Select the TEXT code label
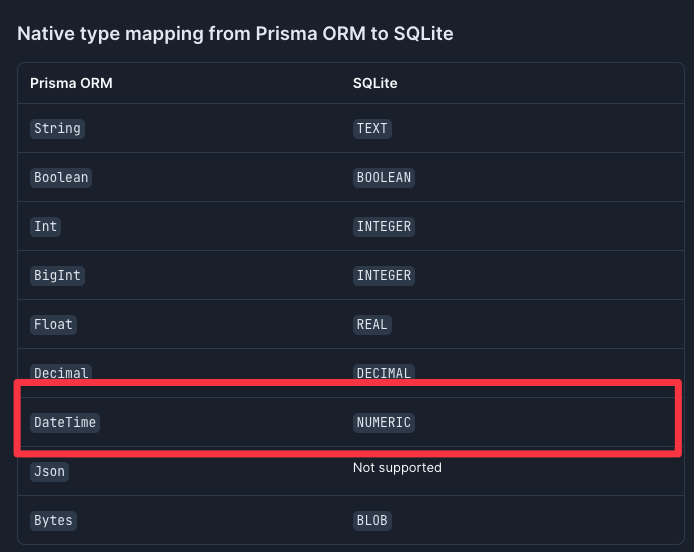The width and height of the screenshot is (694, 552). [372, 128]
